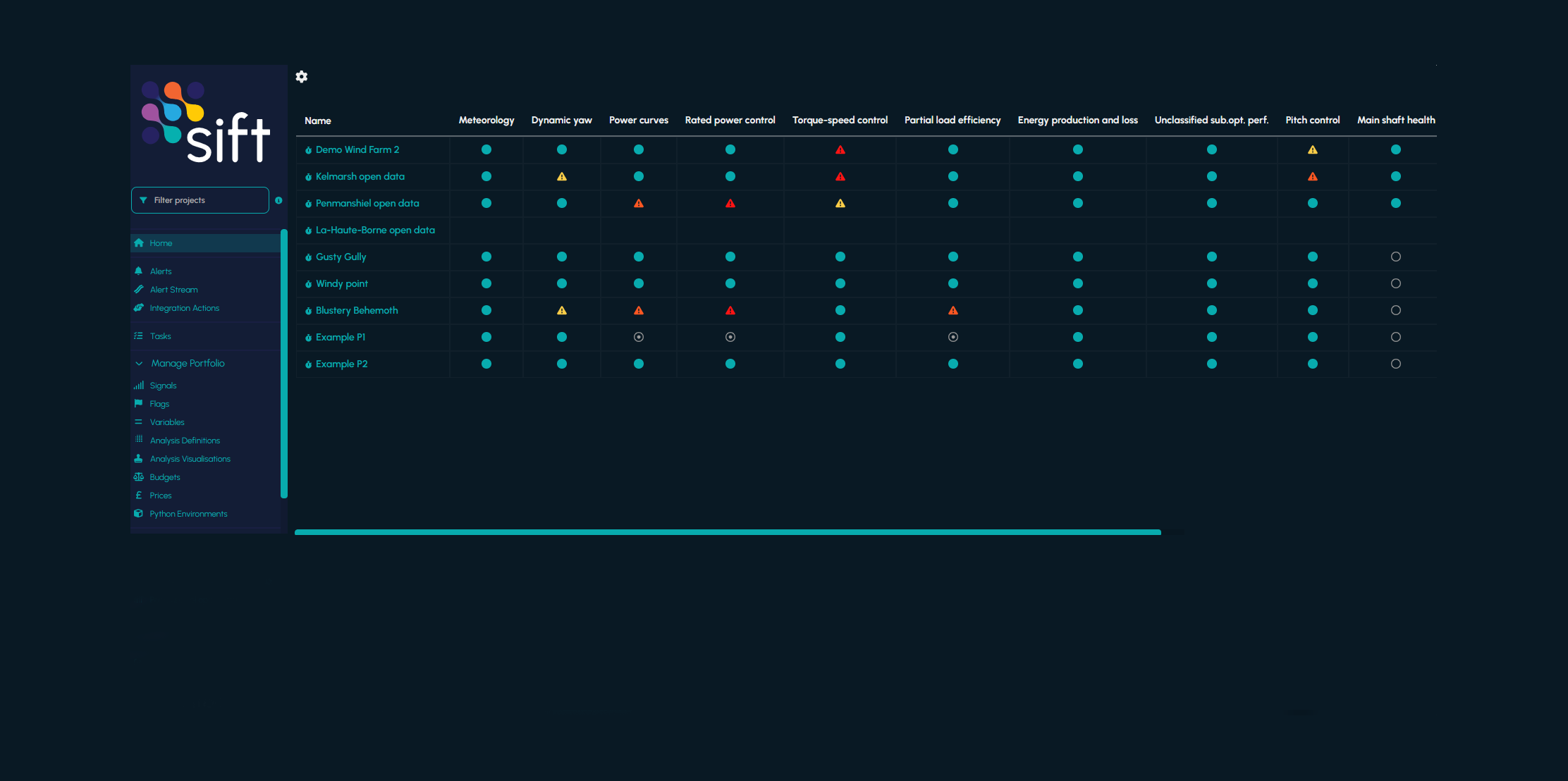Click the Home house icon in sidebar
The image size is (1568, 781).
(139, 243)
